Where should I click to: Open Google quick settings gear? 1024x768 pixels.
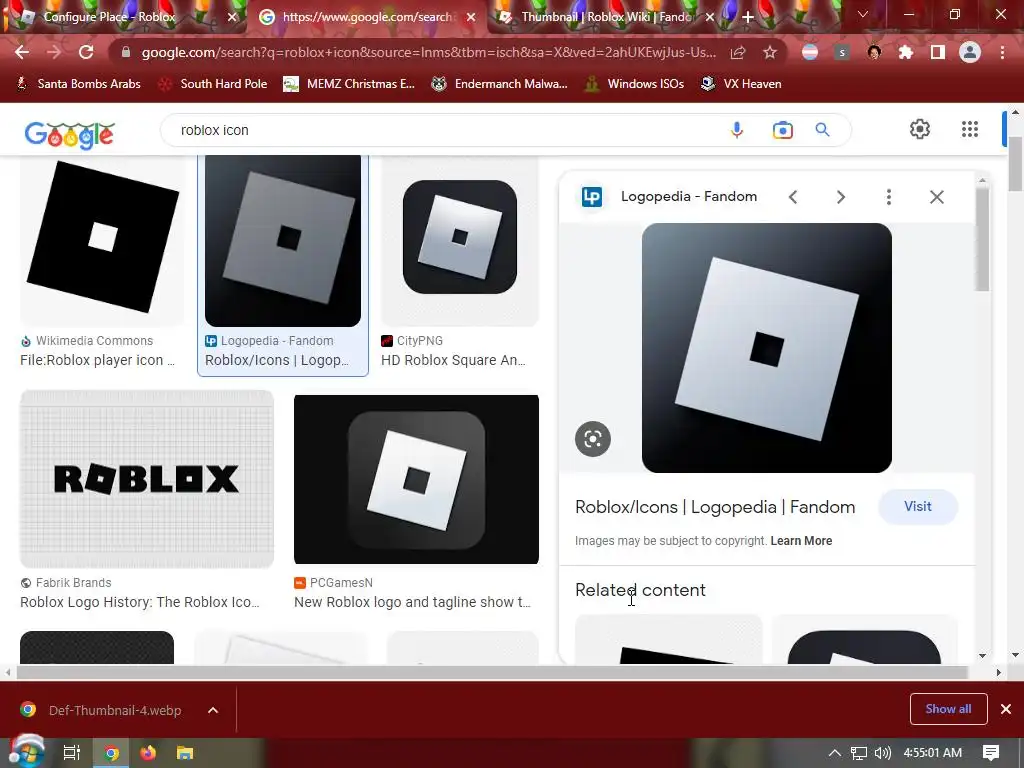(920, 129)
